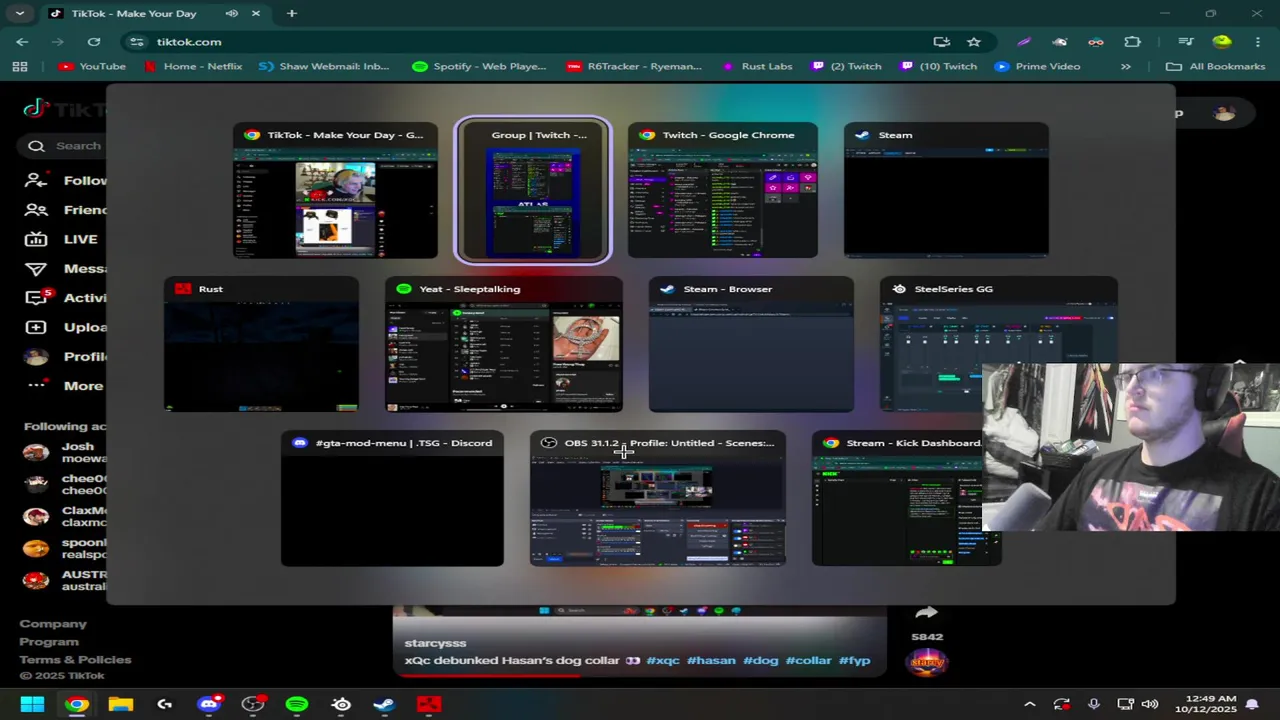Screen dimensions: 1280x720
Task: Open the Spotify - Web Player bookmark
Action: [480, 66]
